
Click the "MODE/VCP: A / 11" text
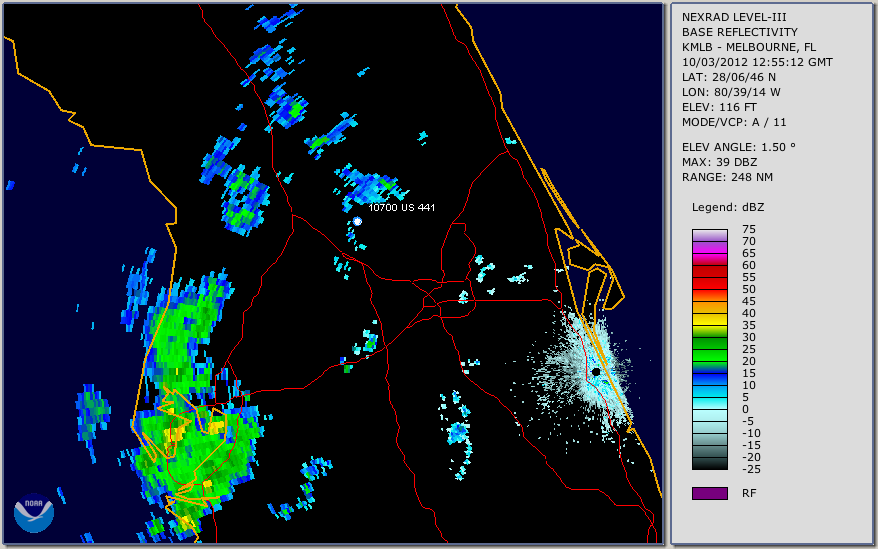click(x=734, y=122)
